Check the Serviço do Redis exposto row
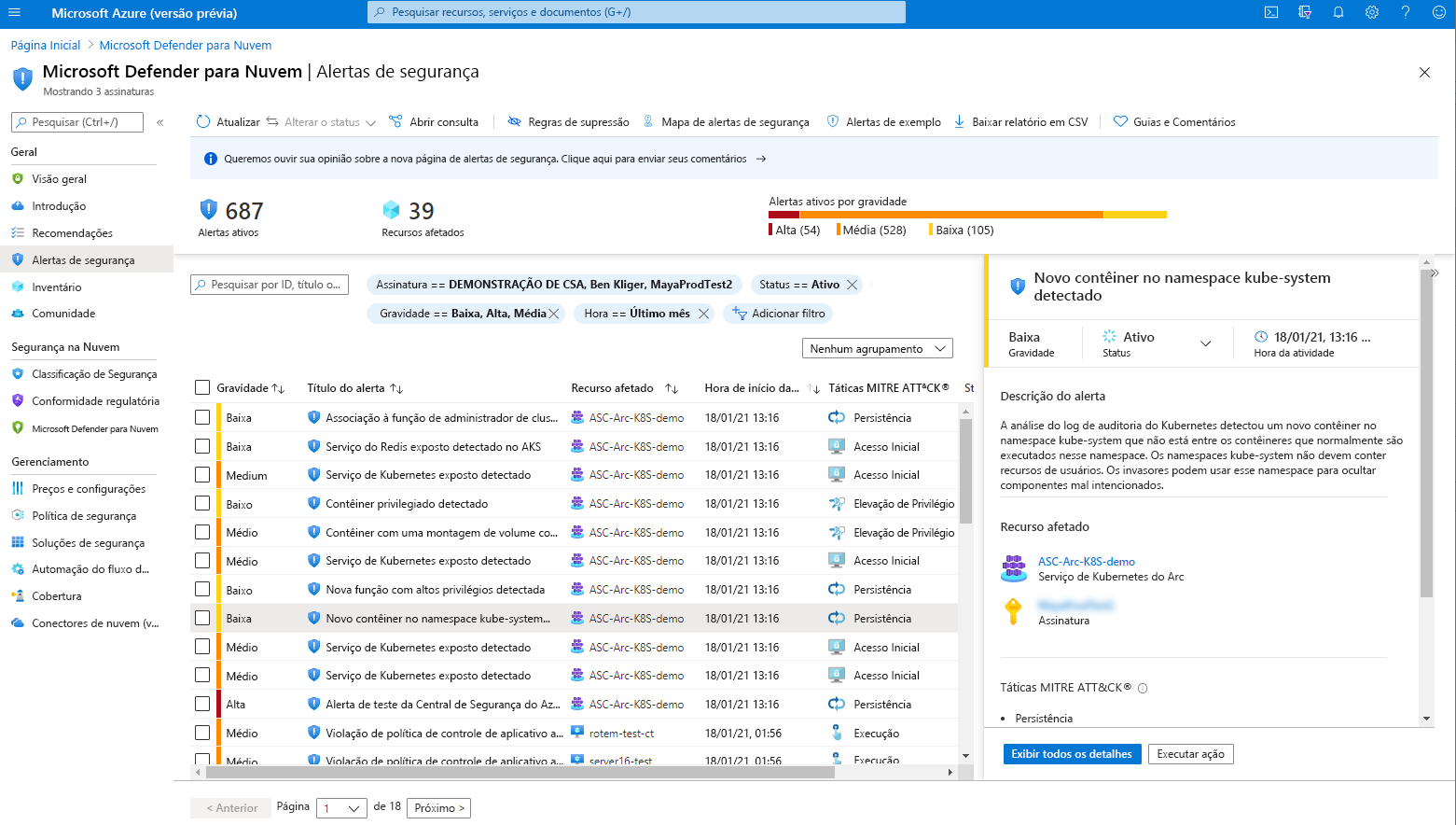This screenshot has width=1456, height=825. (202, 446)
